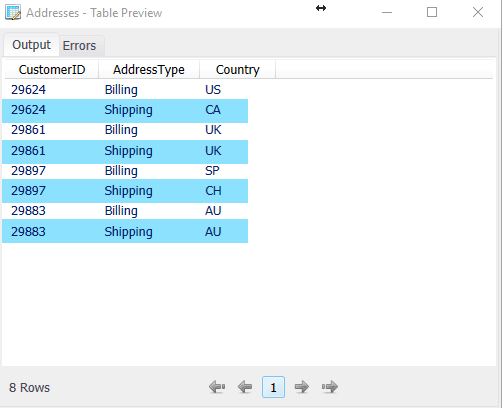Select 29883 in the Billing row
The height and width of the screenshot is (408, 502).
28,211
